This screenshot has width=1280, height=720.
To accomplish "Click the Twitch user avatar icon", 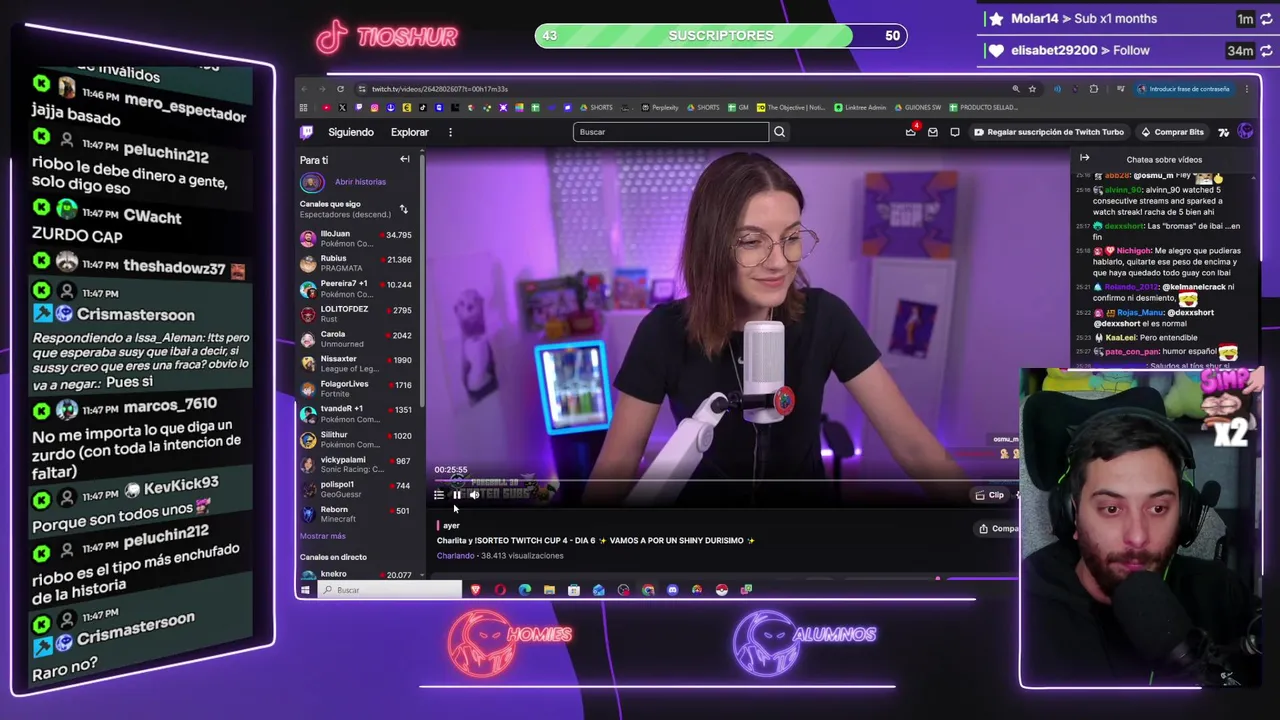I will [1245, 132].
